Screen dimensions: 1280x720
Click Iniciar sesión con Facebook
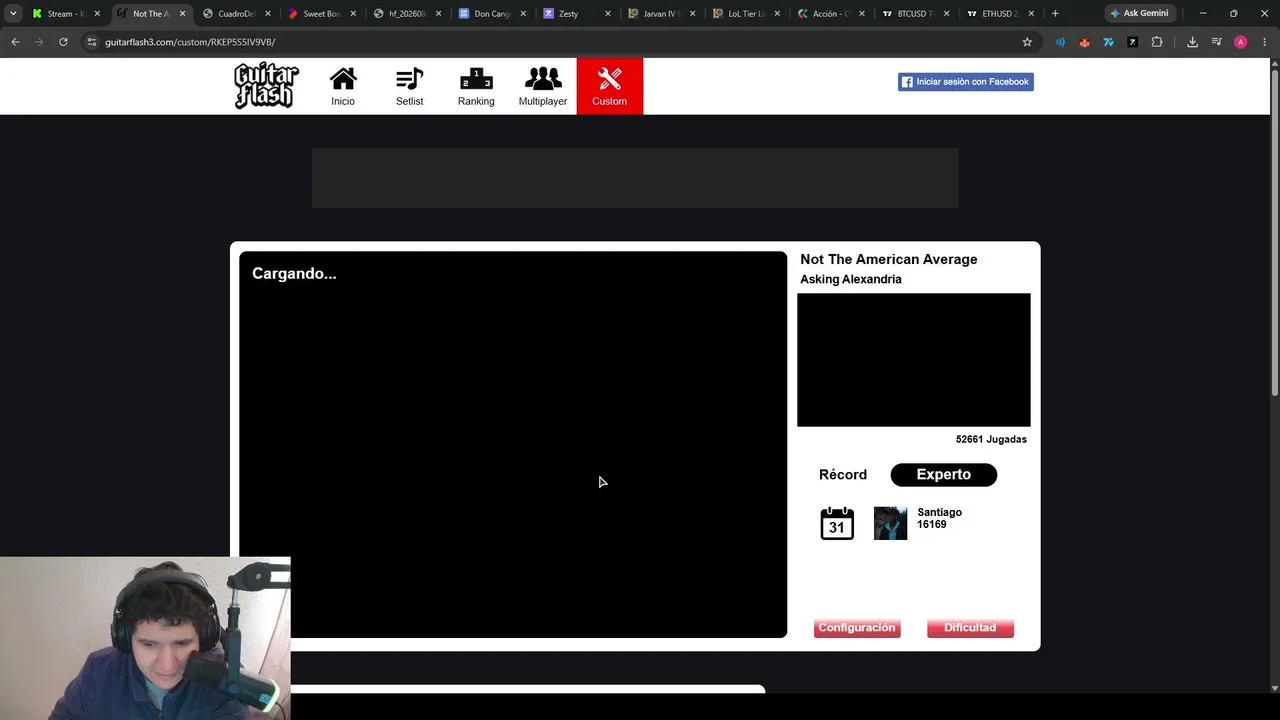click(965, 82)
